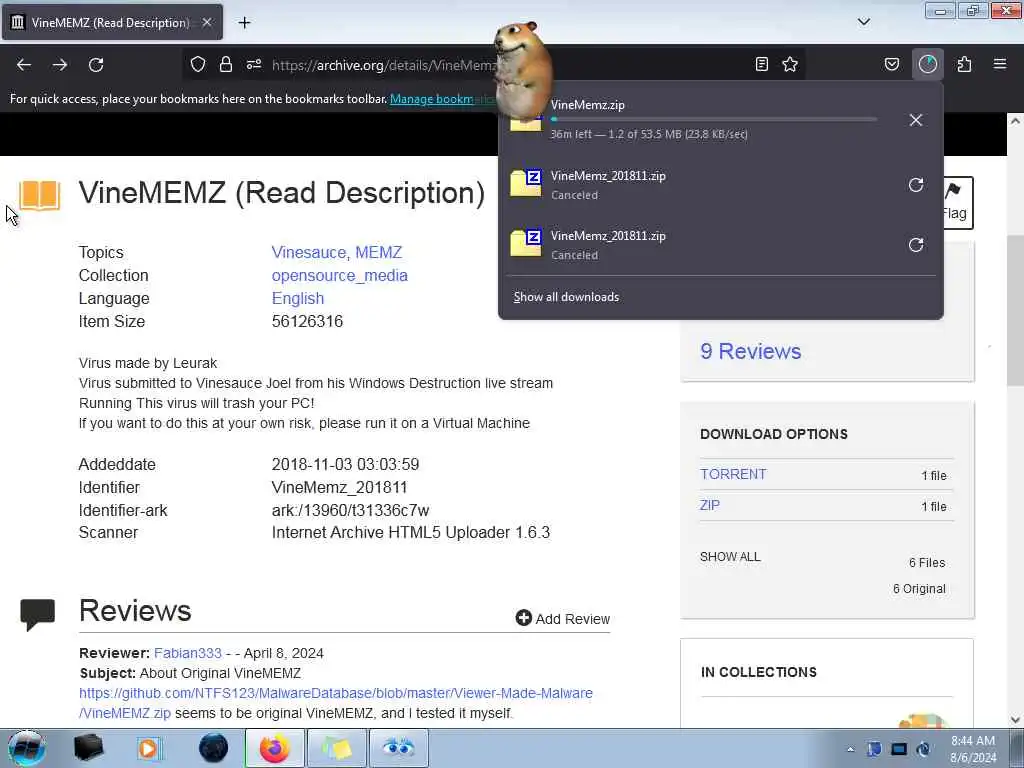Open Save to Pocket icon
The width and height of the screenshot is (1024, 768).
click(x=892, y=64)
